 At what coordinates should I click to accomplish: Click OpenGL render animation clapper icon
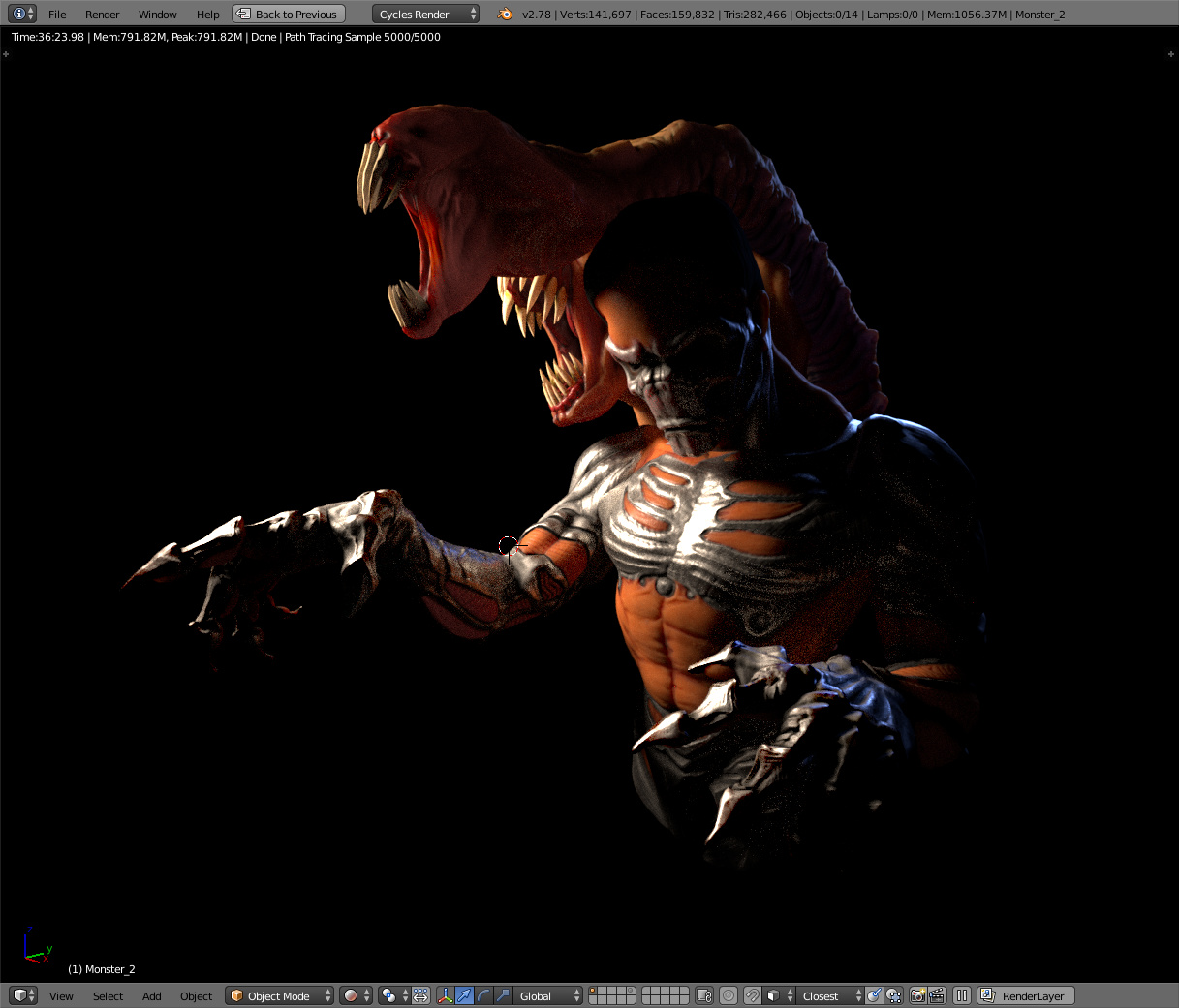click(x=937, y=995)
